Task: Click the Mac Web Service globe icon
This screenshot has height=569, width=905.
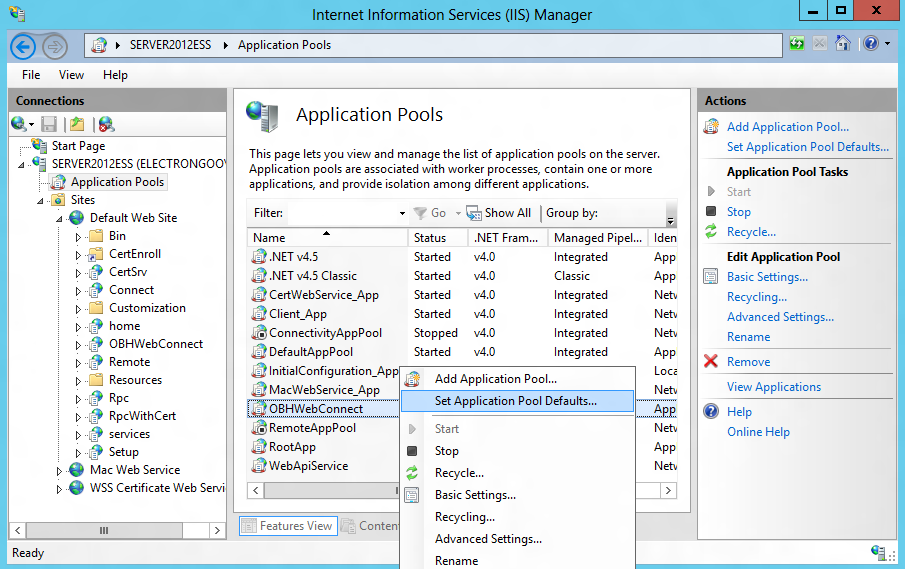Action: (x=76, y=470)
